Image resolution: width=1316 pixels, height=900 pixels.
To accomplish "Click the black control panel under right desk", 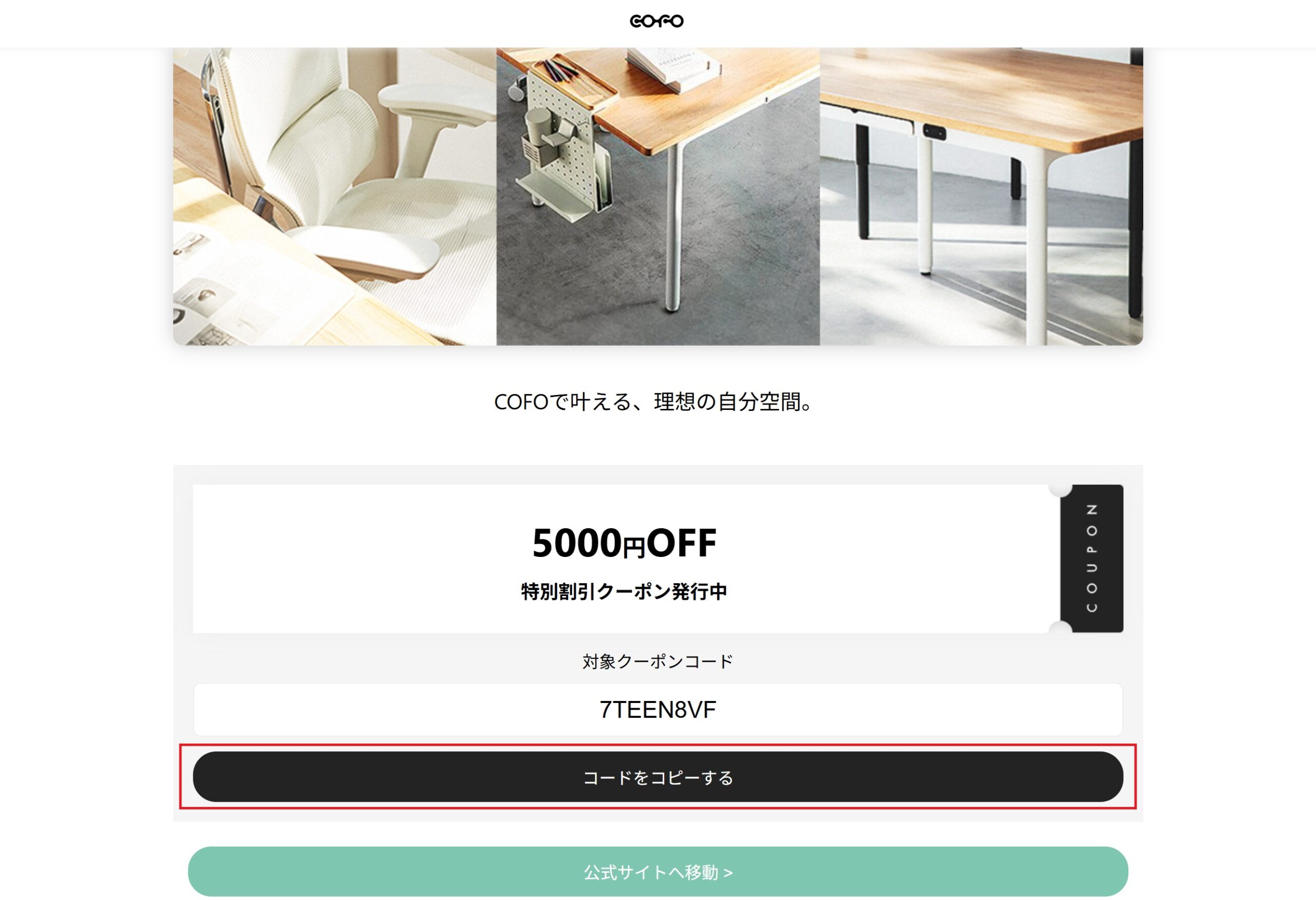I will [x=934, y=132].
